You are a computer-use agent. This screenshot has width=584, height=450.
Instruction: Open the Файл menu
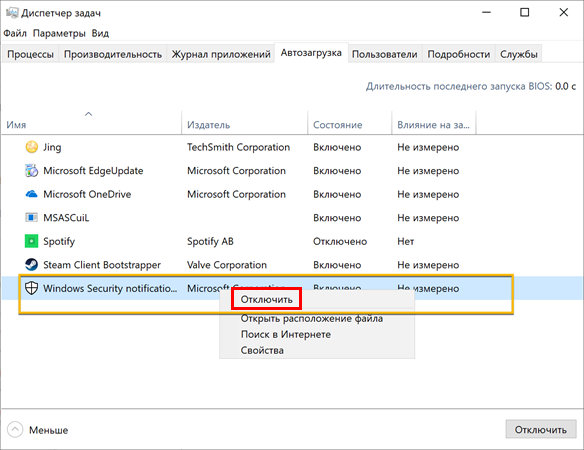tap(15, 33)
